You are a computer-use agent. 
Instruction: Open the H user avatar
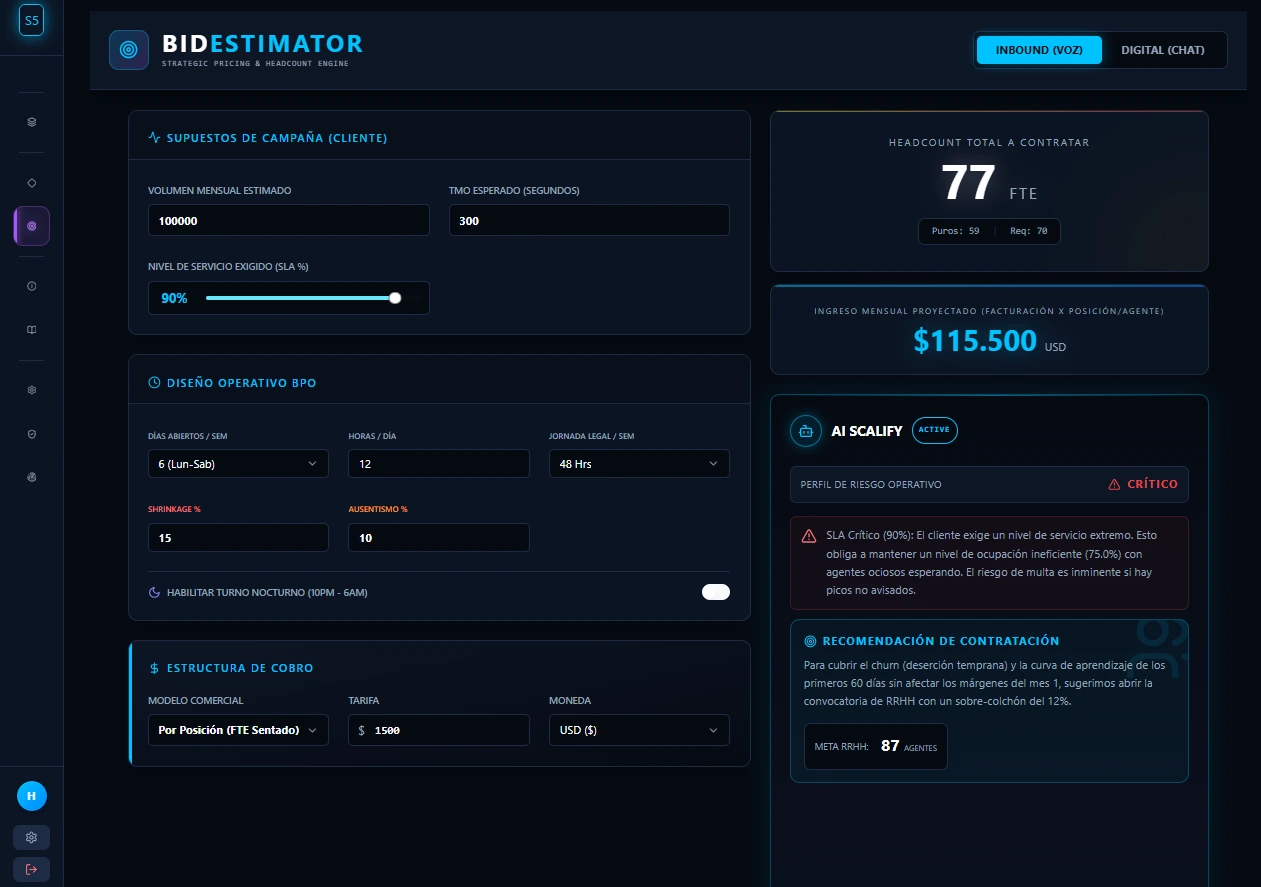32,796
